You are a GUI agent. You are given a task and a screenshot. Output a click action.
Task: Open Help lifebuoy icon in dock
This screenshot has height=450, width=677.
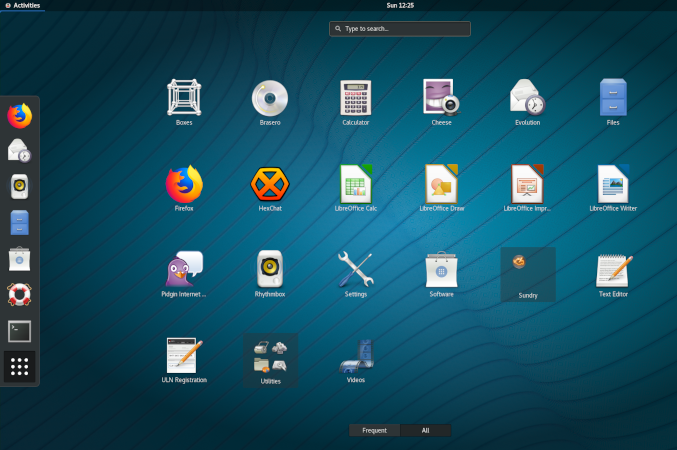(x=19, y=295)
